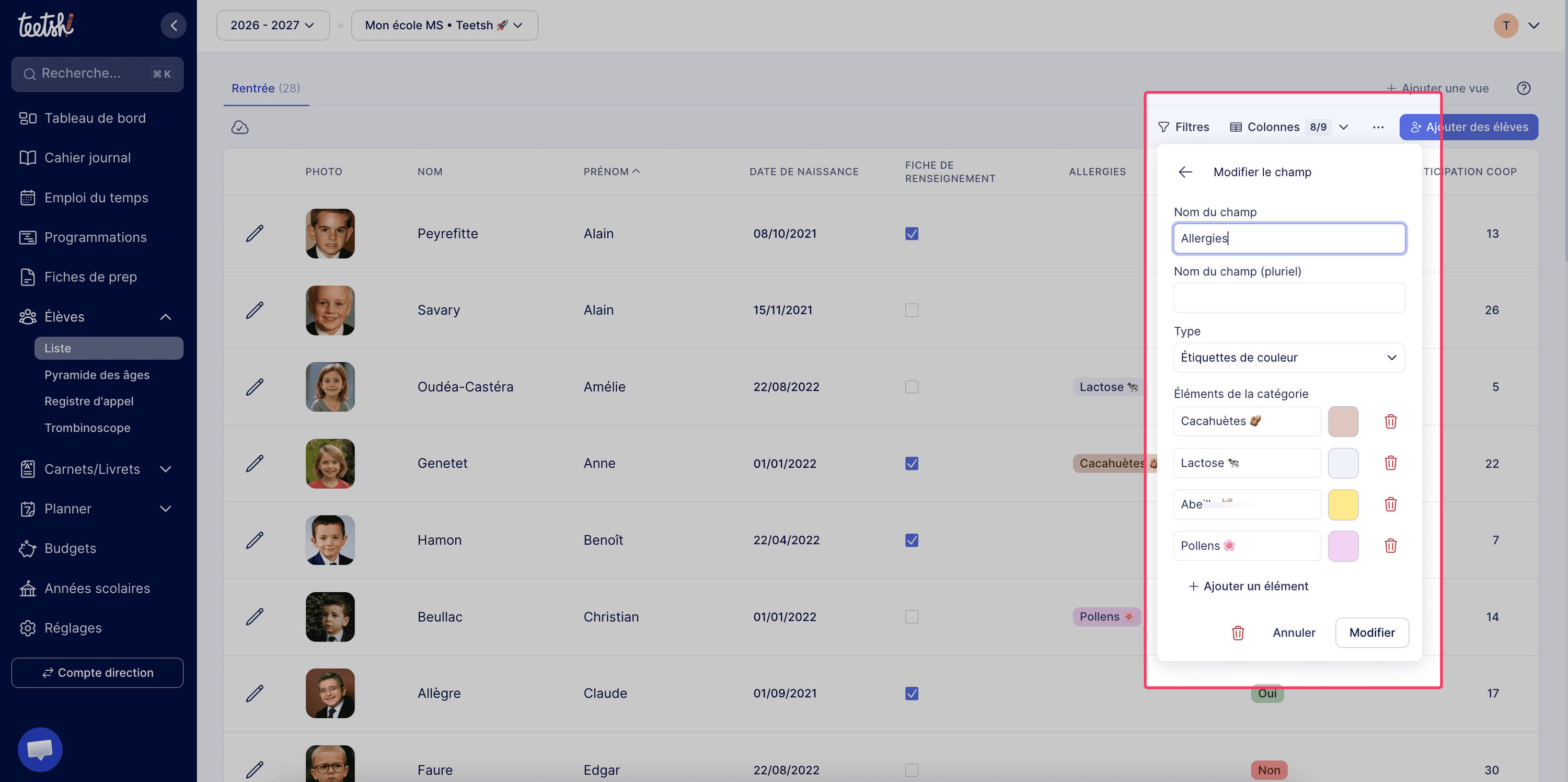Expand the Carnets/Livrets sidebar section

click(x=166, y=469)
